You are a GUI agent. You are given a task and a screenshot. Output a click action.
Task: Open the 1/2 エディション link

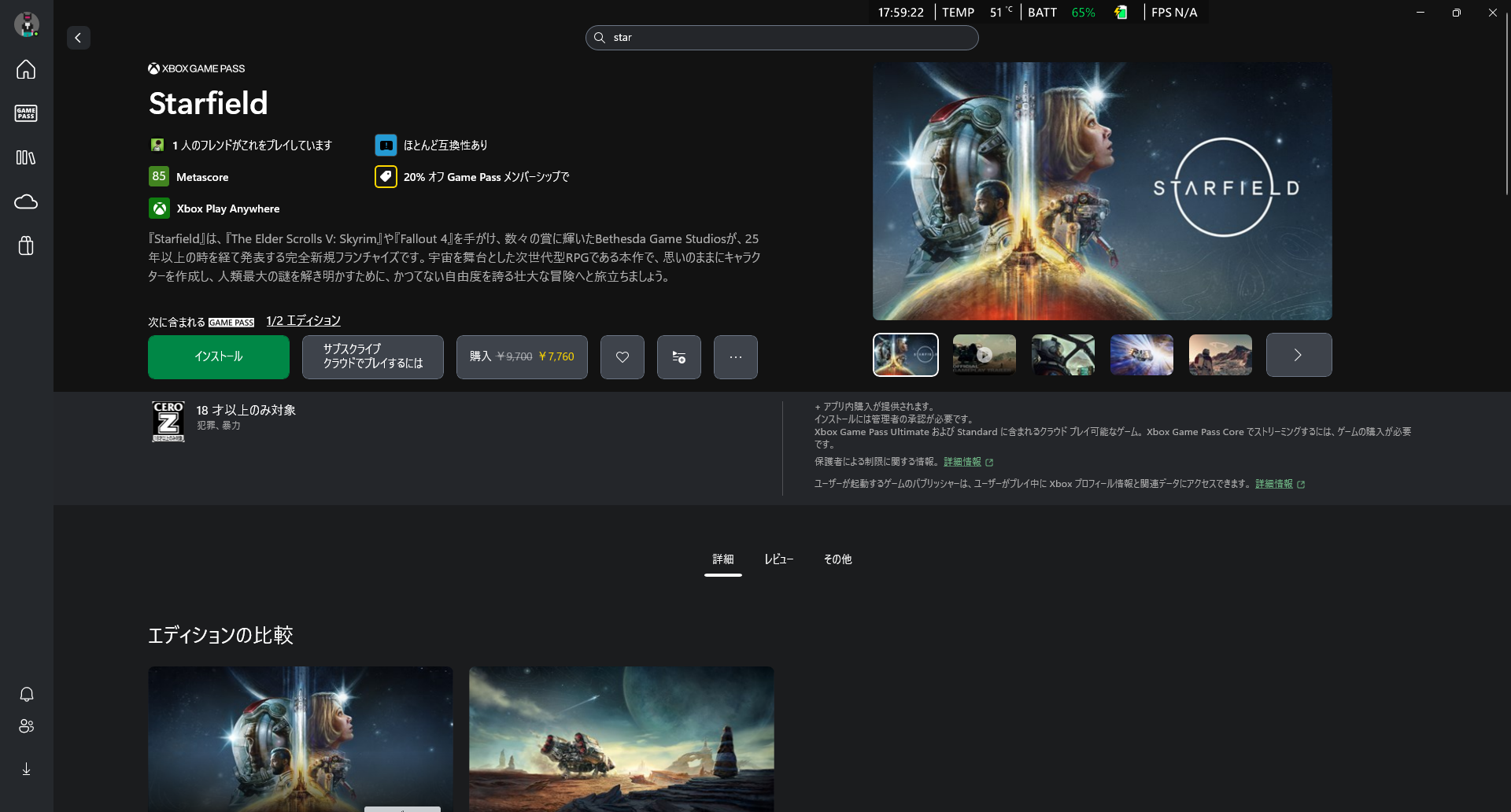tap(303, 321)
